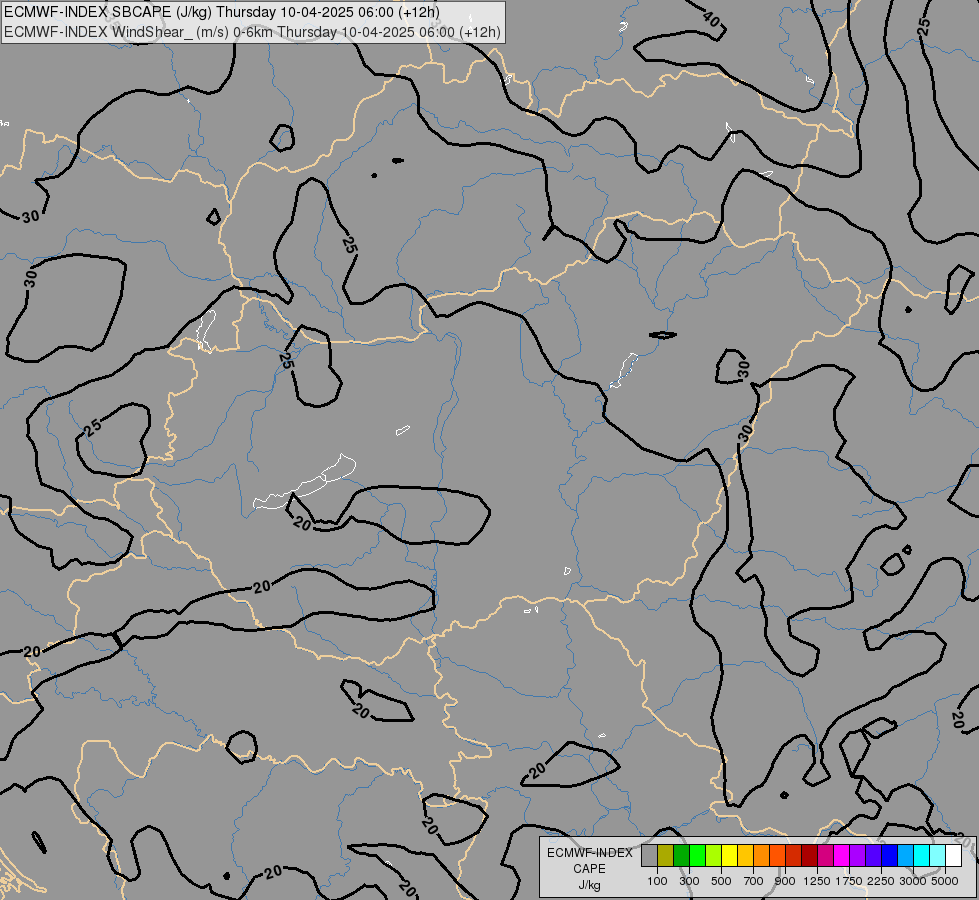The image size is (979, 900).
Task: Click the 5000 legend value
Action: pyautogui.click(x=945, y=881)
